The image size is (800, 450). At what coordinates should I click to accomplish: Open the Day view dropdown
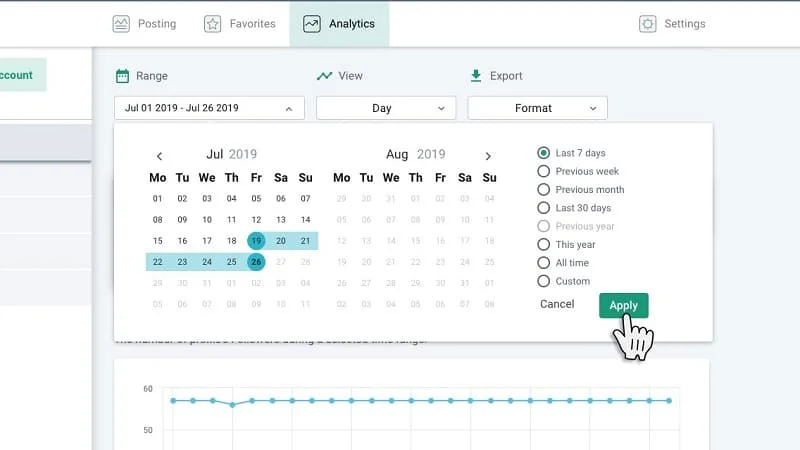coord(386,108)
